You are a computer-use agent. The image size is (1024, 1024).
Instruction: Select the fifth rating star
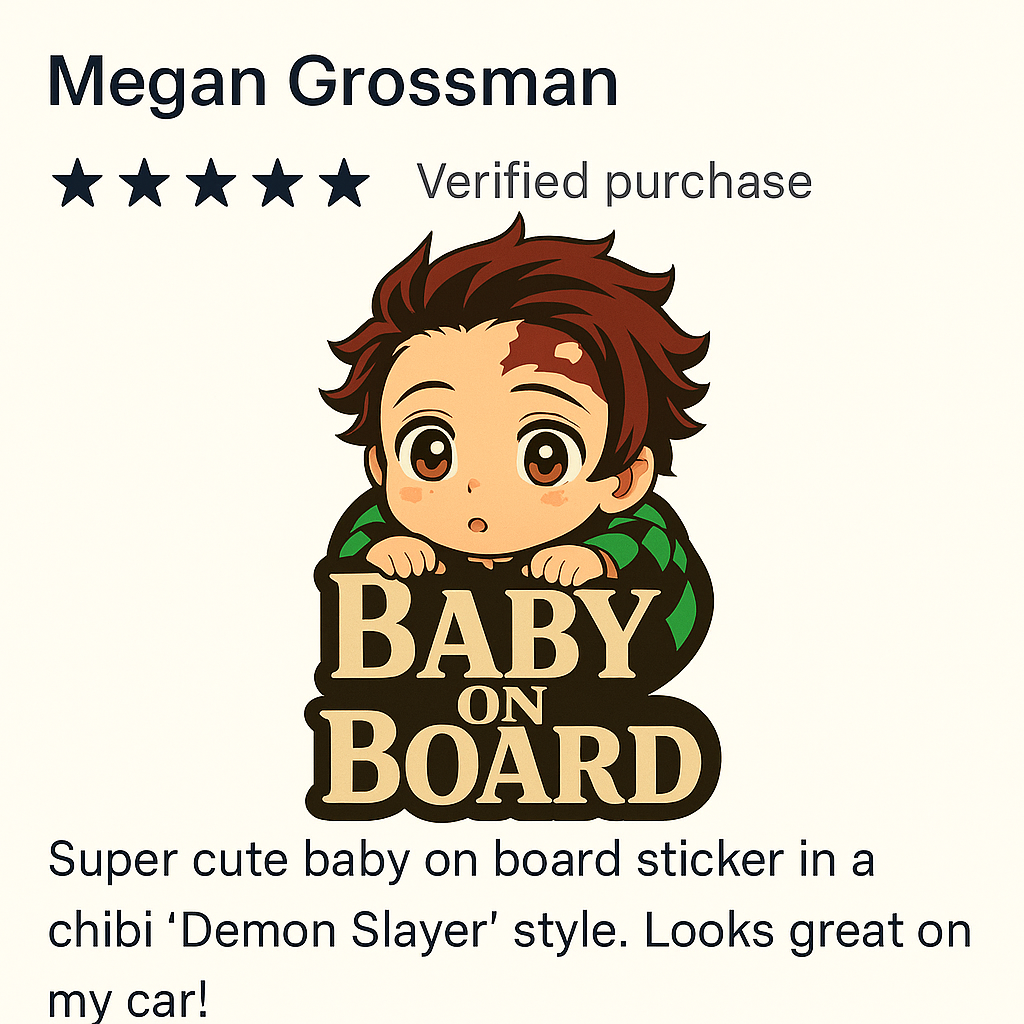[345, 183]
